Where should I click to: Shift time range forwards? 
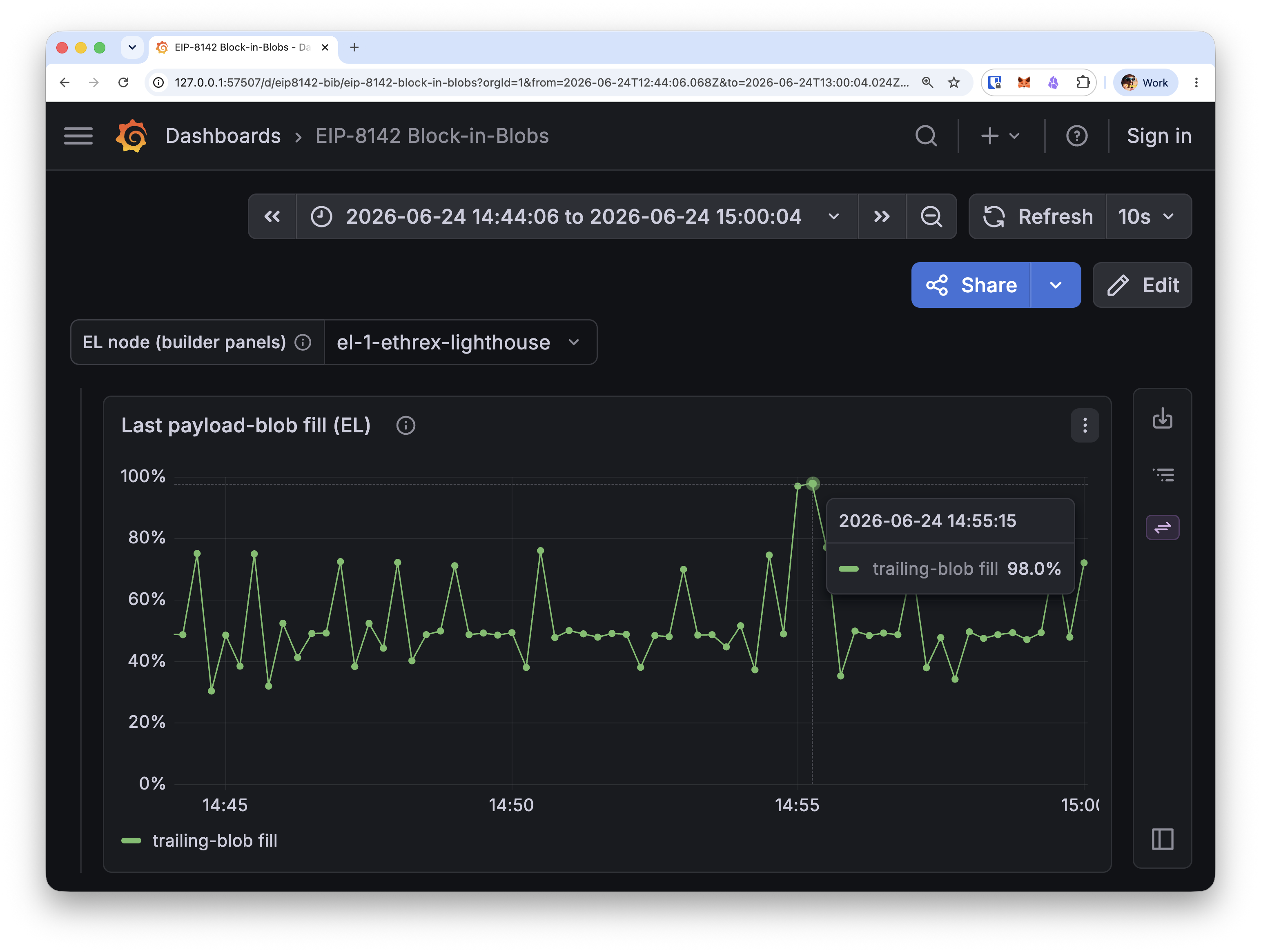882,217
